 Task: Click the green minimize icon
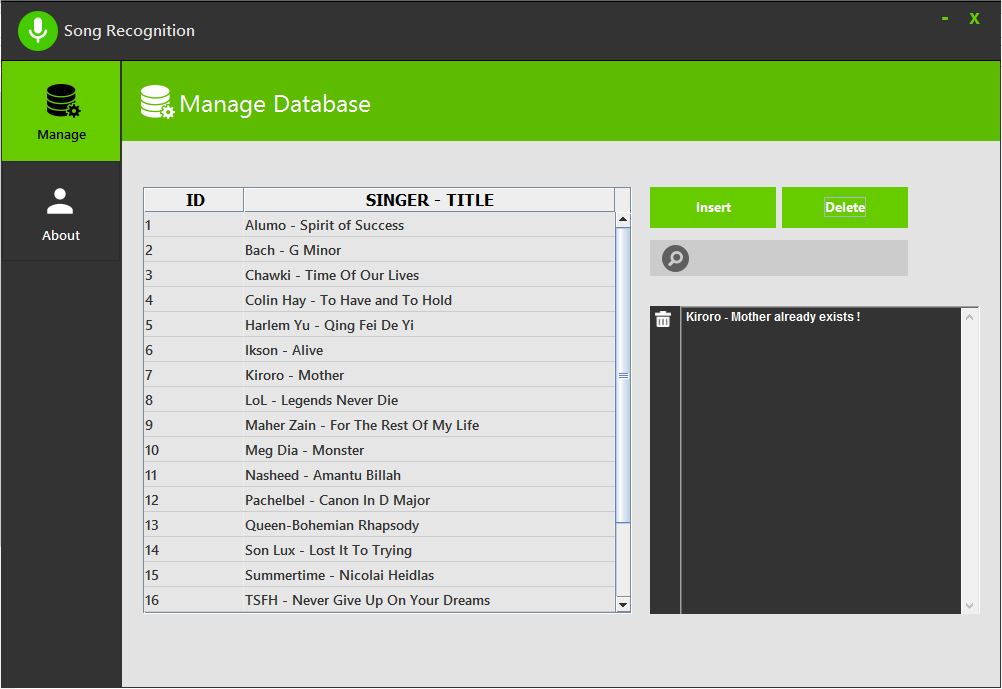pos(944,18)
